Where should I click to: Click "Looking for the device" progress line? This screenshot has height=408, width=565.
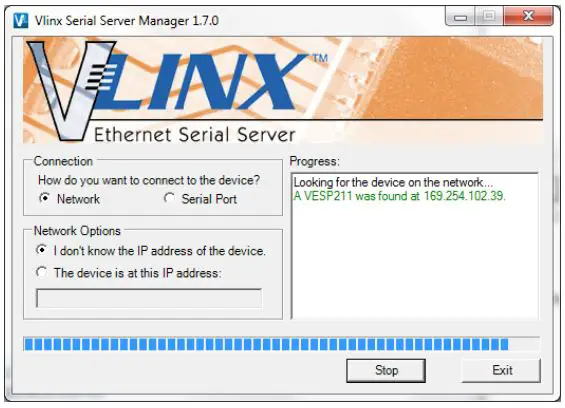coord(393,182)
